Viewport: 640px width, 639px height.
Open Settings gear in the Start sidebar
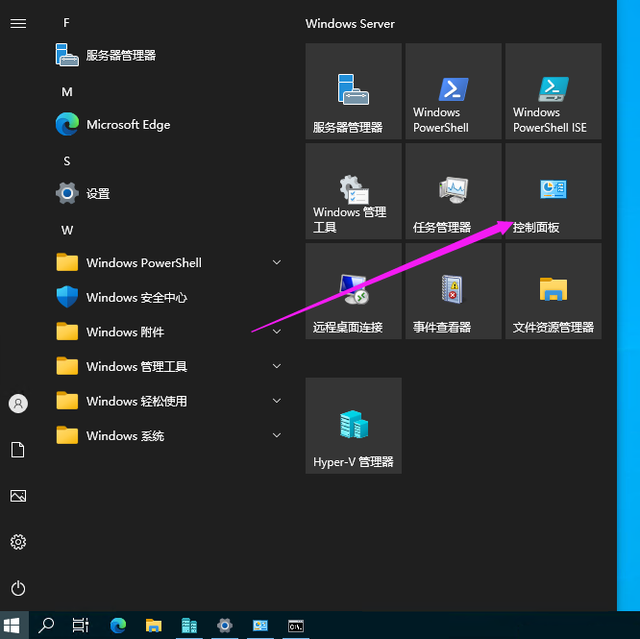[x=18, y=542]
